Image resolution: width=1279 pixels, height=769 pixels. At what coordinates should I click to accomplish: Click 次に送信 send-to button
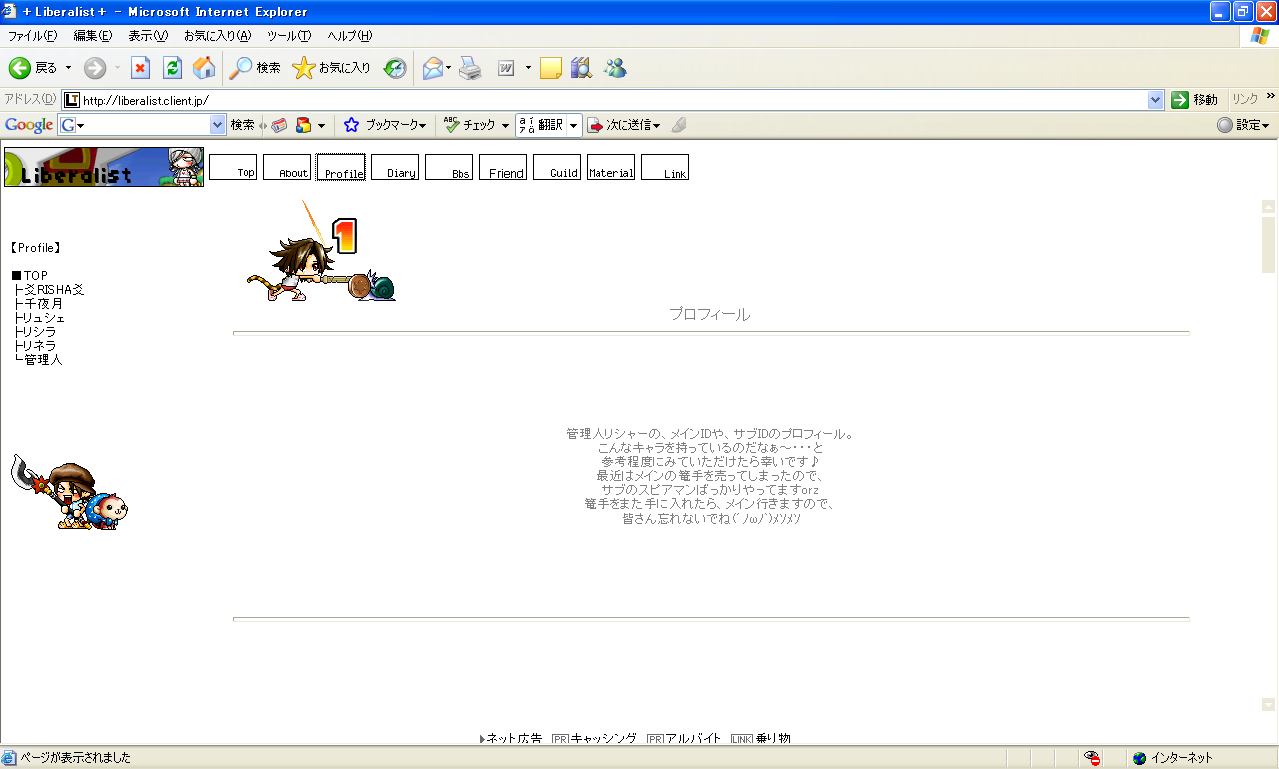click(x=623, y=125)
